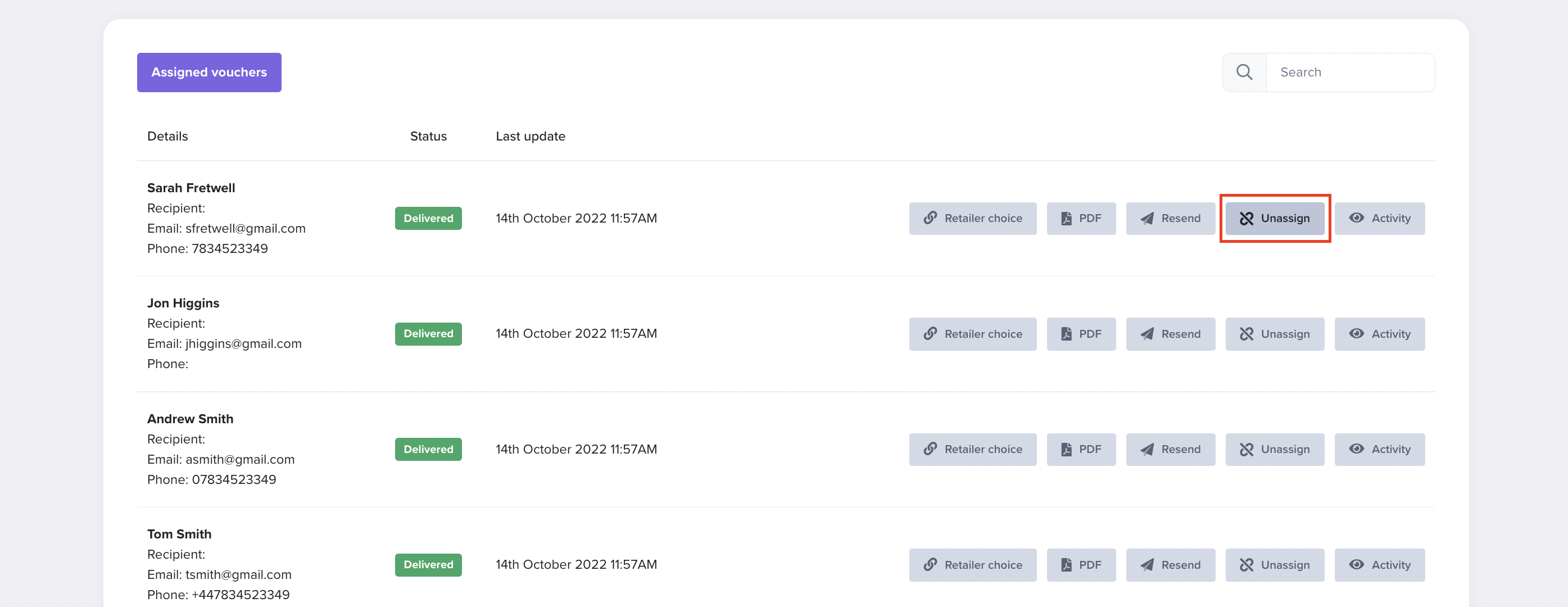The image size is (1568, 607).
Task: Open the Assigned vouchers tab
Action: pyautogui.click(x=209, y=73)
